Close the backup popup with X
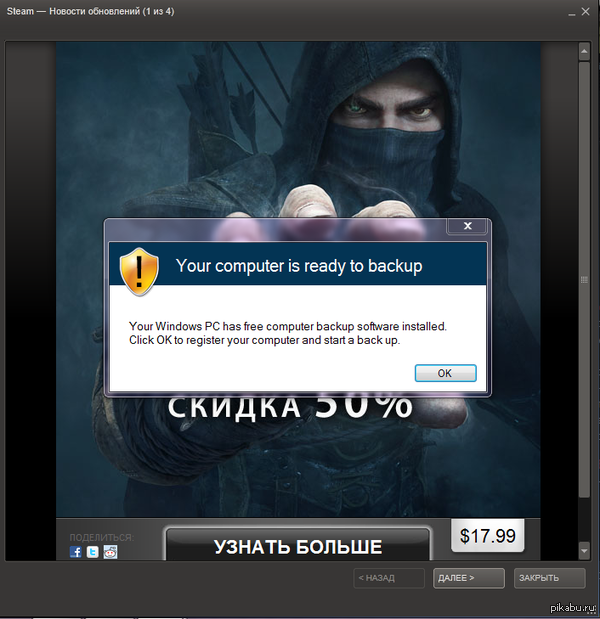 (x=468, y=226)
